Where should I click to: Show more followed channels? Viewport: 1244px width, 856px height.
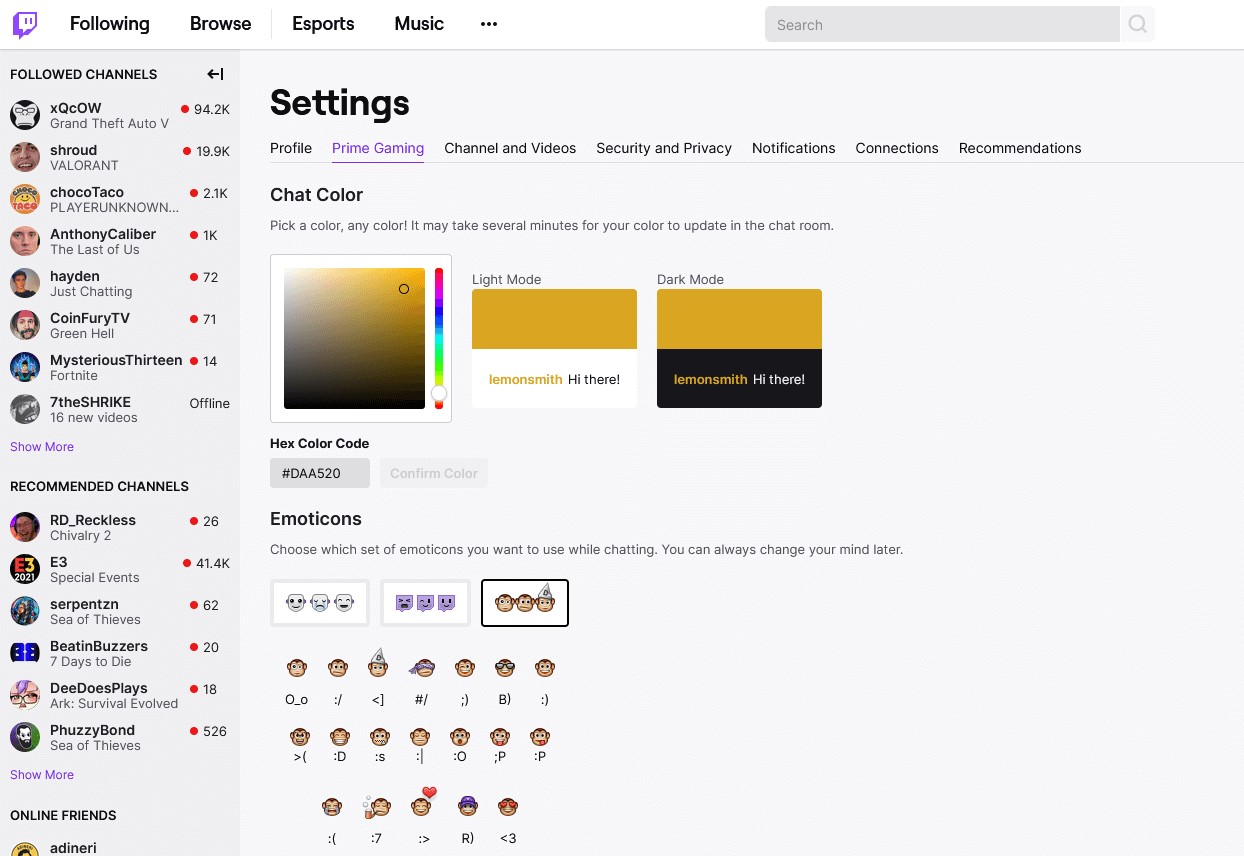click(42, 447)
